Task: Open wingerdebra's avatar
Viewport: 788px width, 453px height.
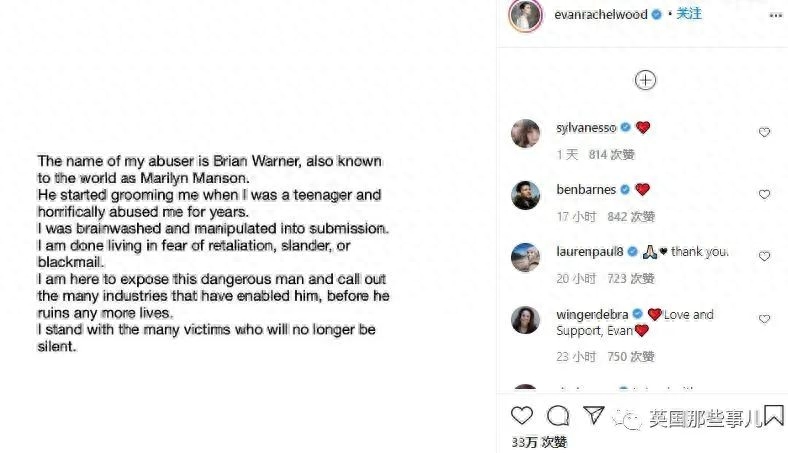Action: click(526, 320)
